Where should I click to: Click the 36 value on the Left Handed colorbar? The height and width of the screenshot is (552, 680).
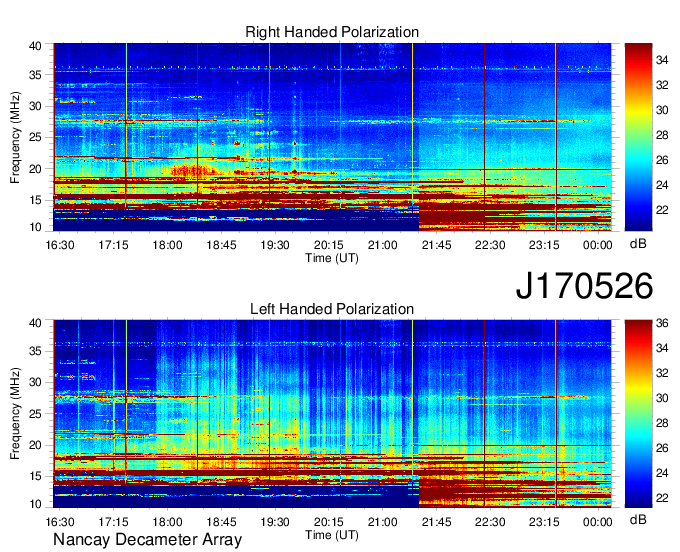coord(662,323)
